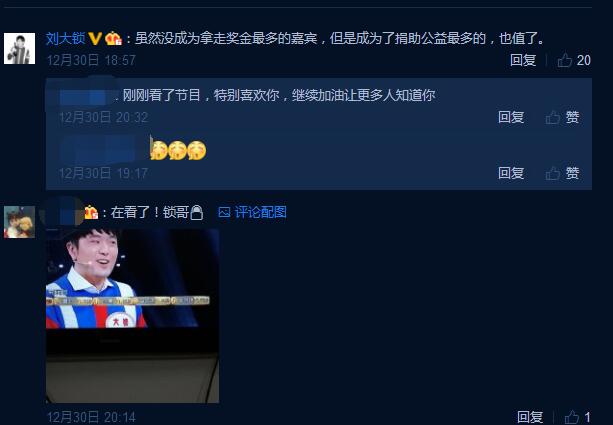The height and width of the screenshot is (425, 613).
Task: Click membership crown icon beside 刘大锁
Action: coord(114,38)
